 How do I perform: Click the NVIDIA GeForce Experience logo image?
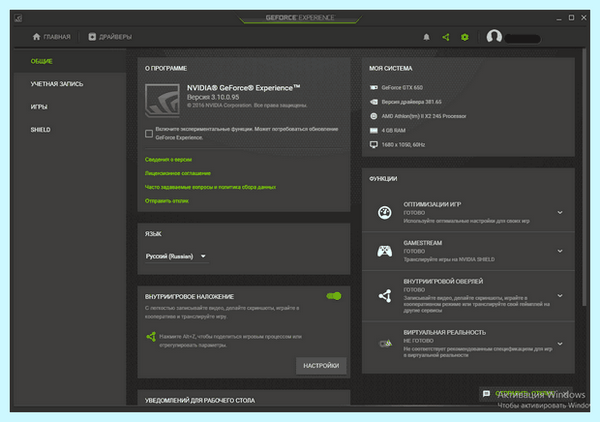162,100
